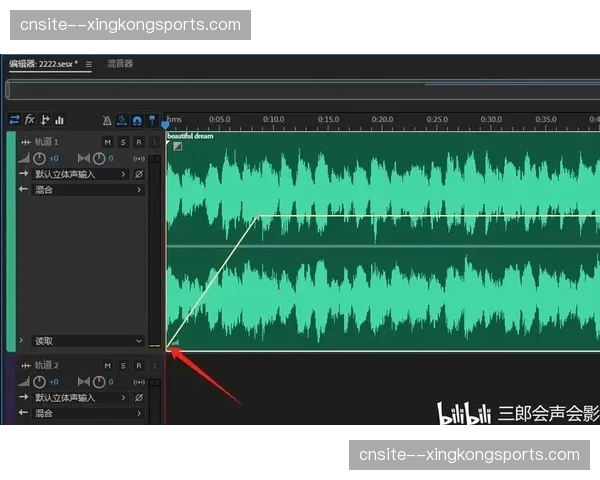Switch to the track EQ view

[x=59, y=119]
